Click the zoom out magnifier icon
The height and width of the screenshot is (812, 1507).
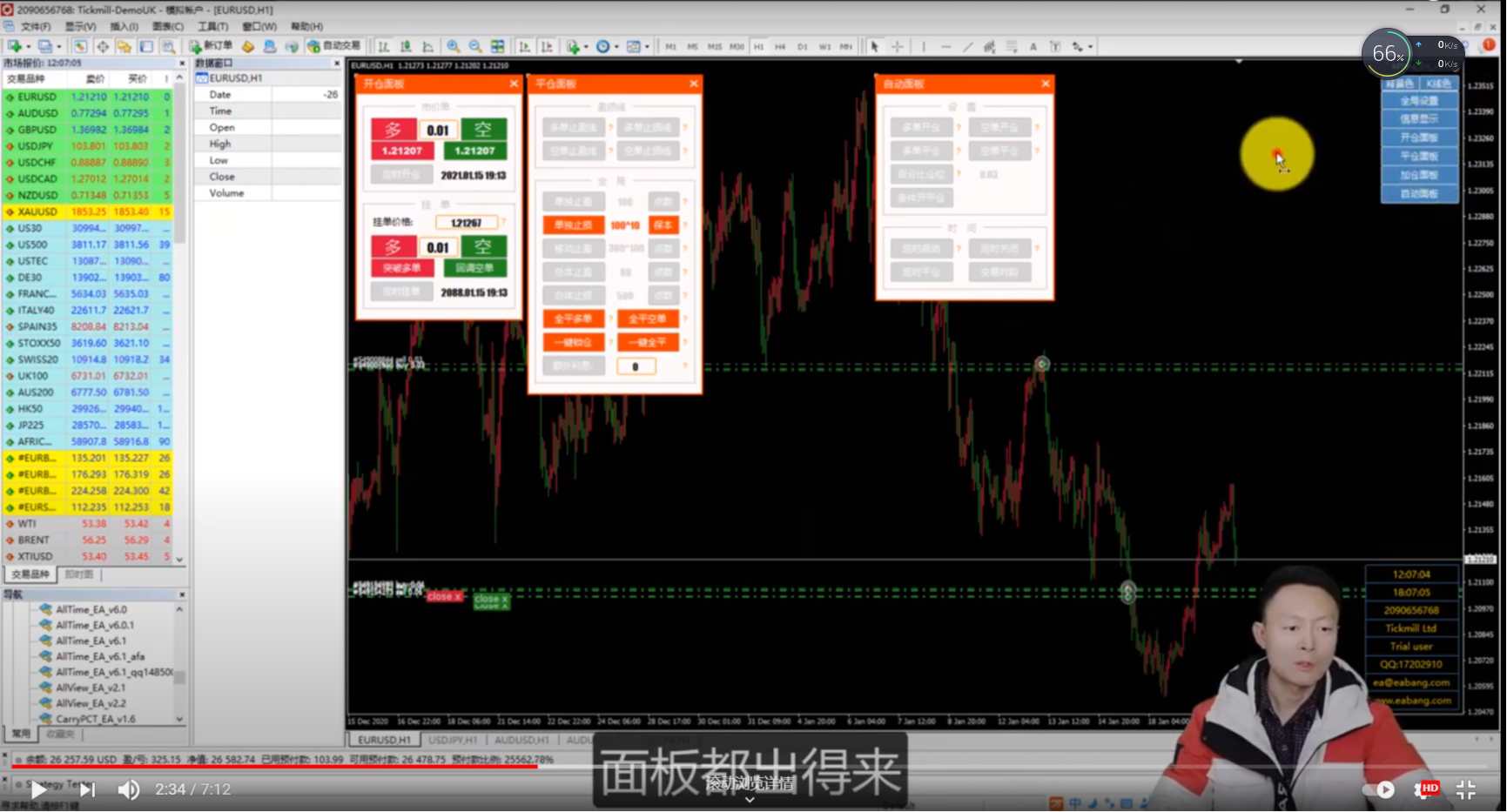tap(475, 46)
